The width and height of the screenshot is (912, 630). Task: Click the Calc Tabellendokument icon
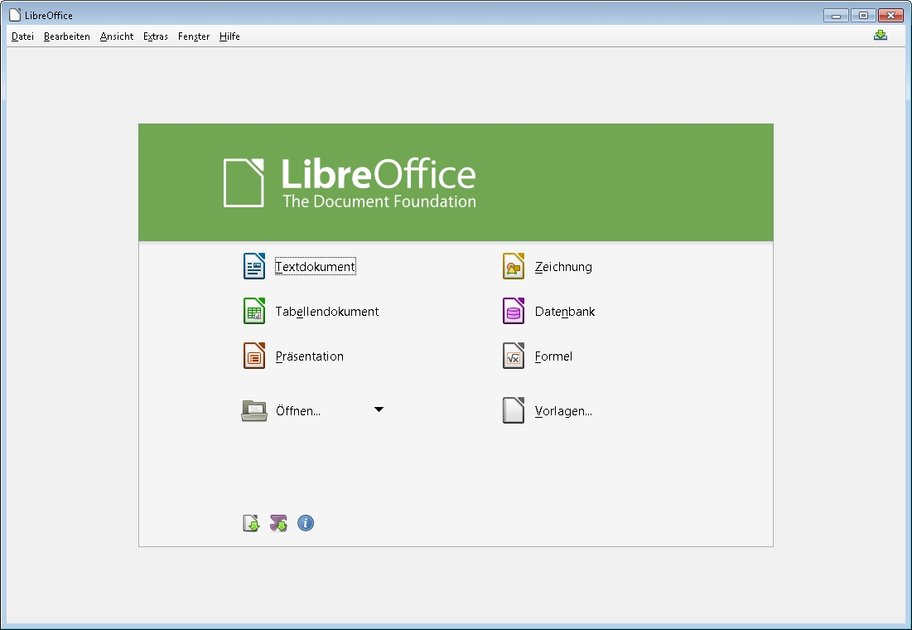coord(254,311)
